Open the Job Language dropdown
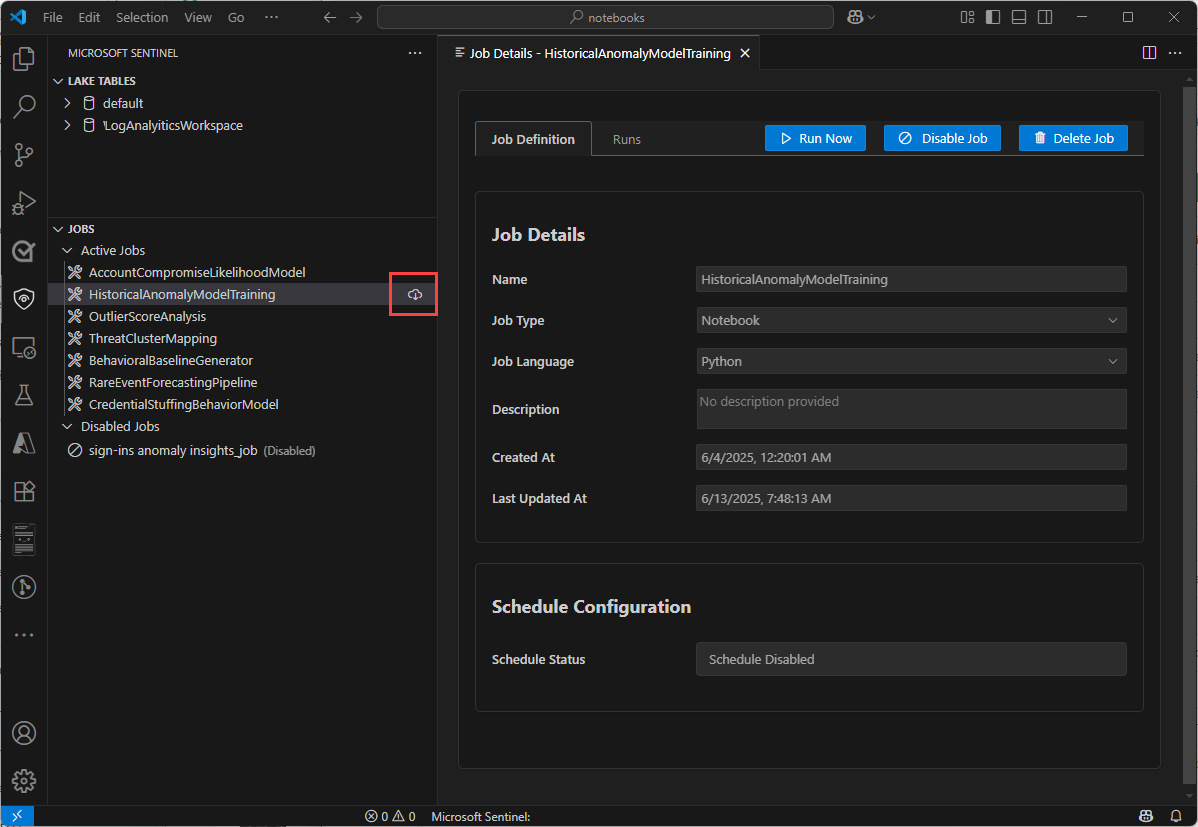The width and height of the screenshot is (1198, 827). tap(911, 362)
